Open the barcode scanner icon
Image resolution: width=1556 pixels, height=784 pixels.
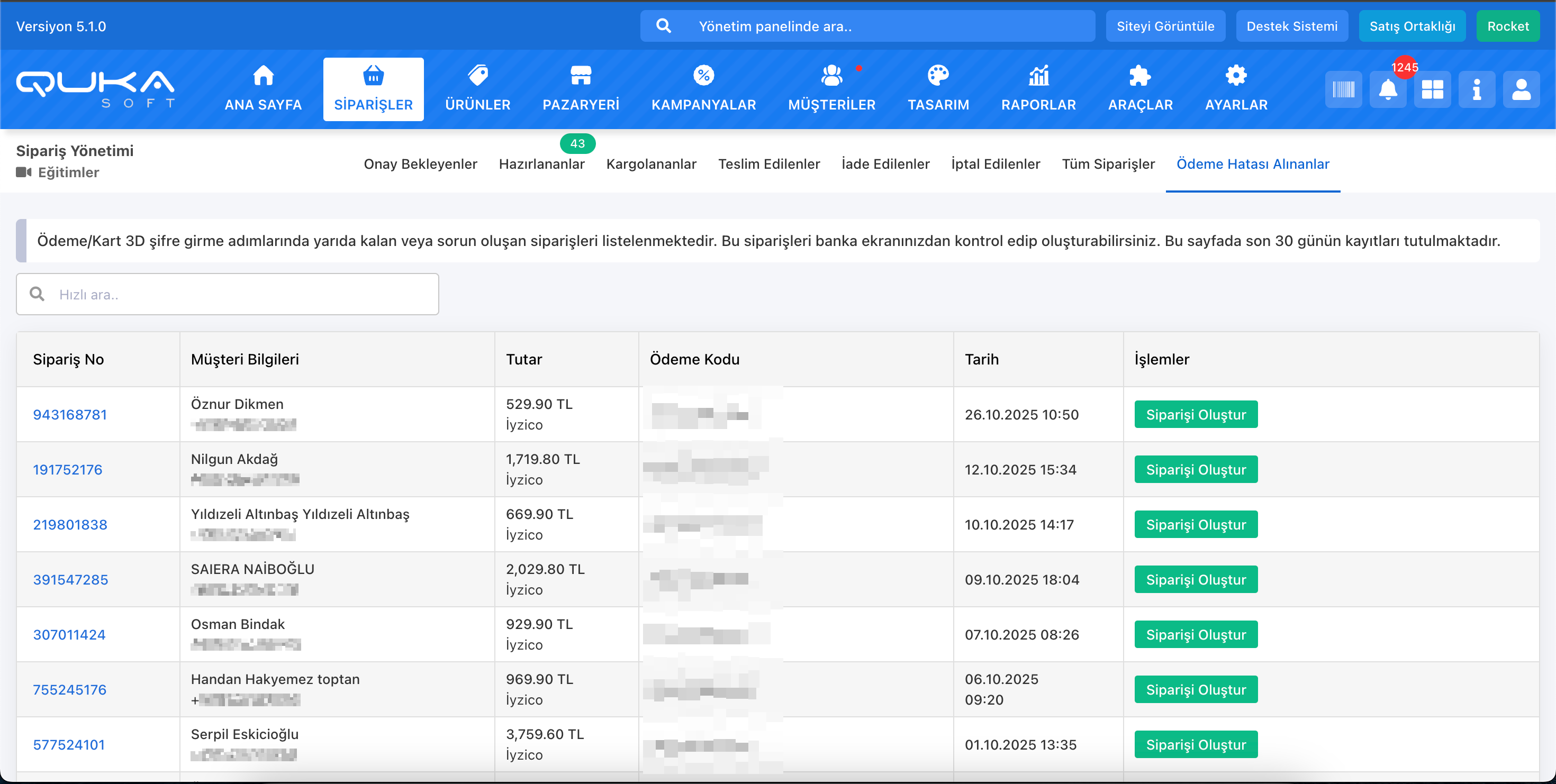tap(1343, 90)
